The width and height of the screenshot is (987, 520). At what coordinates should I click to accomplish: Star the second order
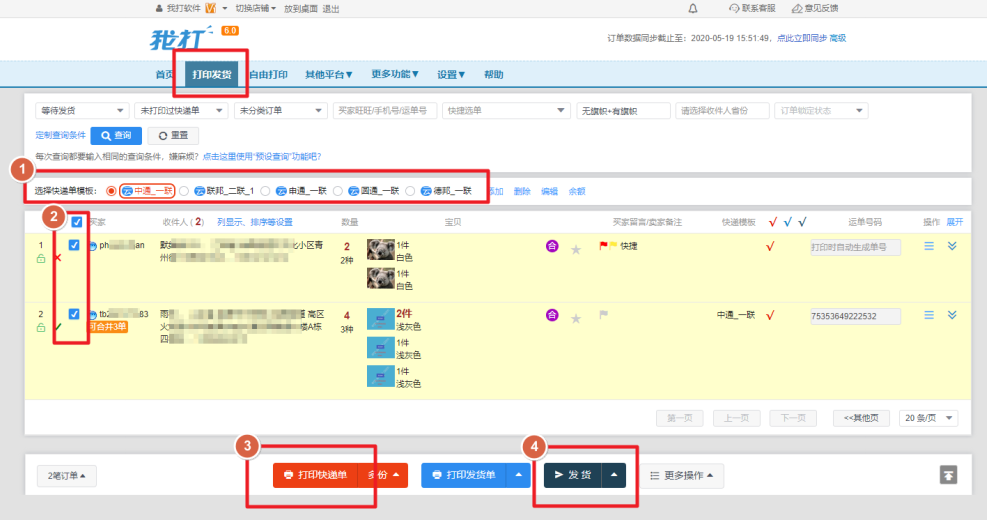(575, 319)
